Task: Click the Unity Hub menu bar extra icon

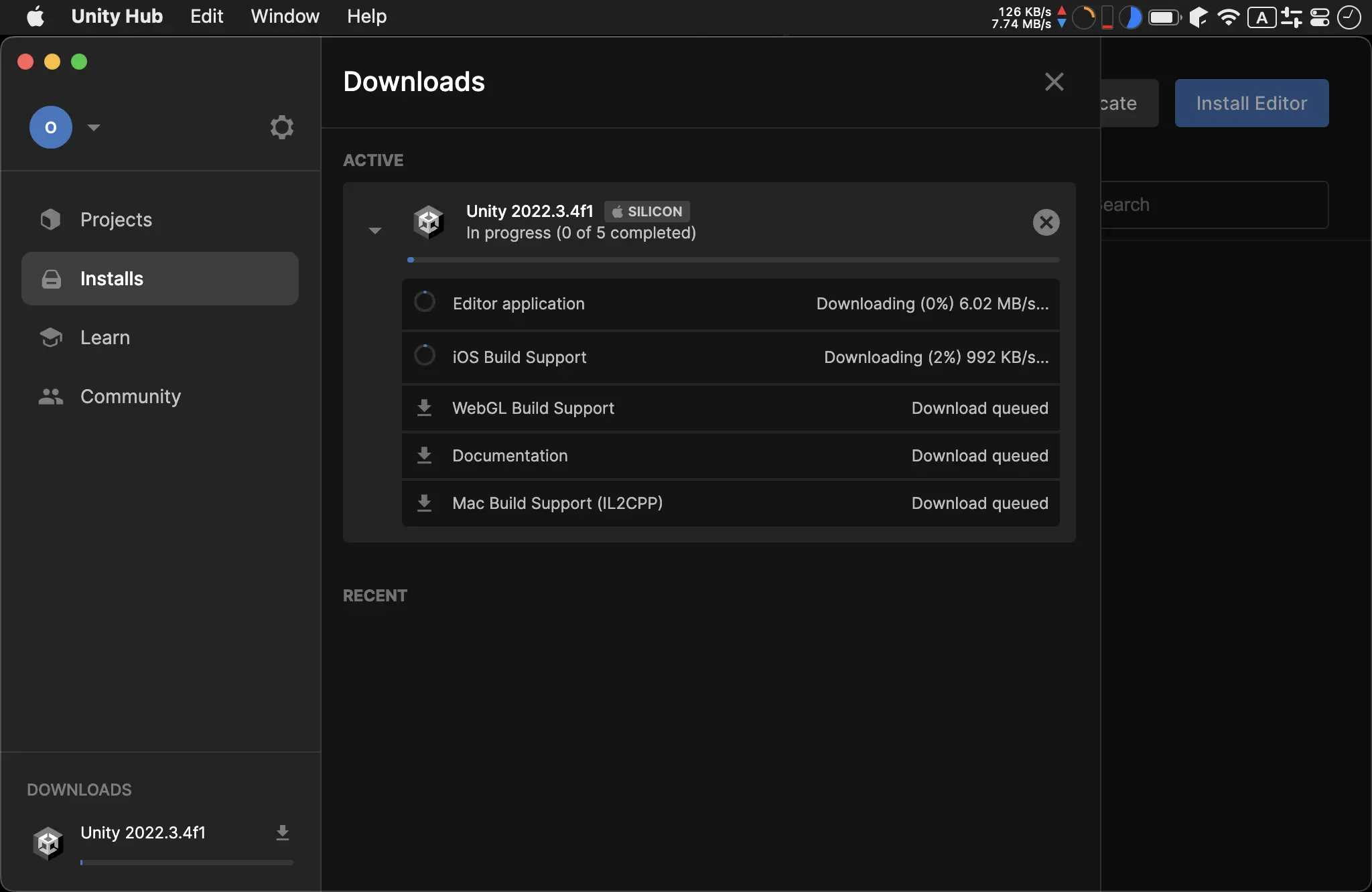Action: point(1198,17)
